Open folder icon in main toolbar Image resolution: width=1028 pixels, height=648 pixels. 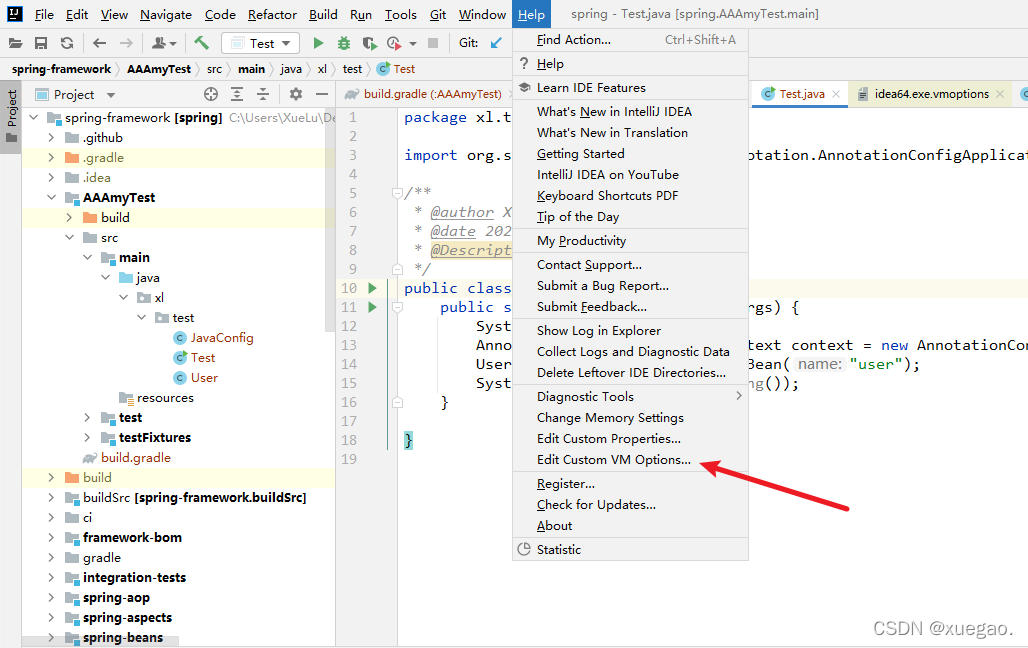15,43
